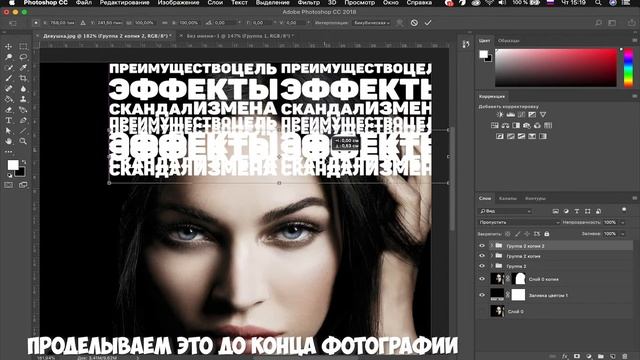640x360 pixels.
Task: Hide the Группа 2 group
Action: coord(482,266)
